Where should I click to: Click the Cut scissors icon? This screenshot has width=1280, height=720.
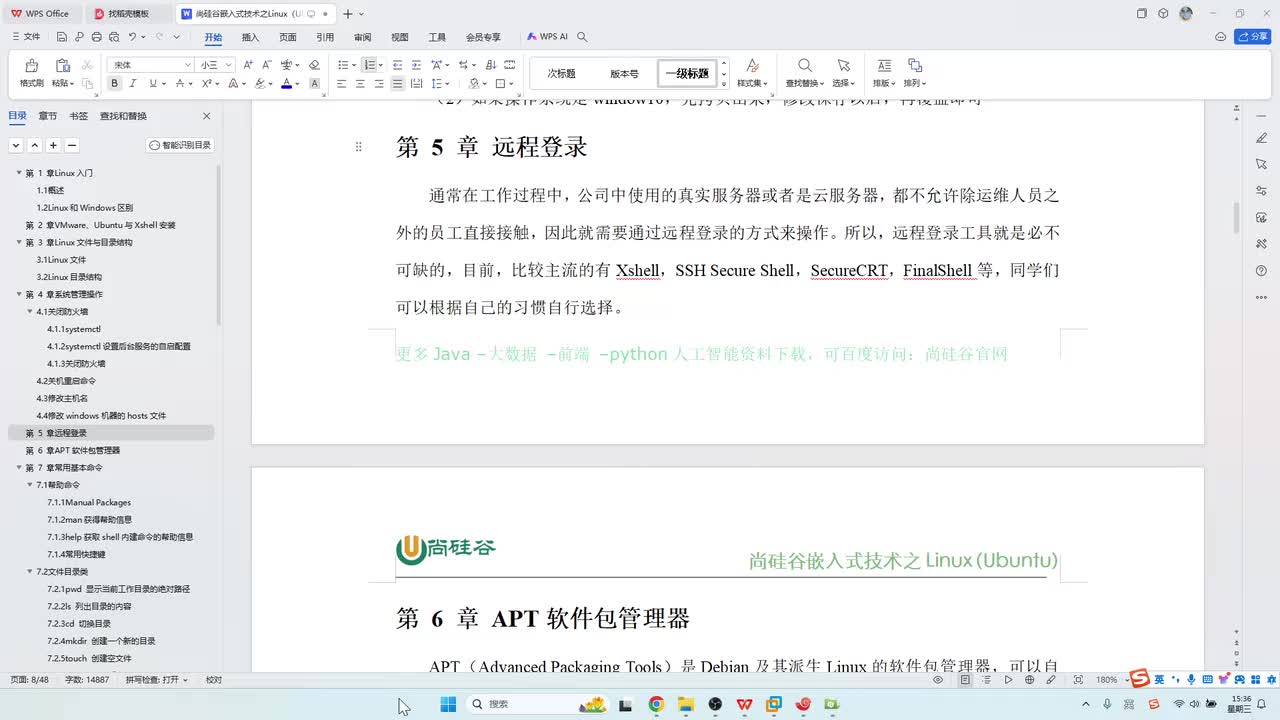click(87, 65)
